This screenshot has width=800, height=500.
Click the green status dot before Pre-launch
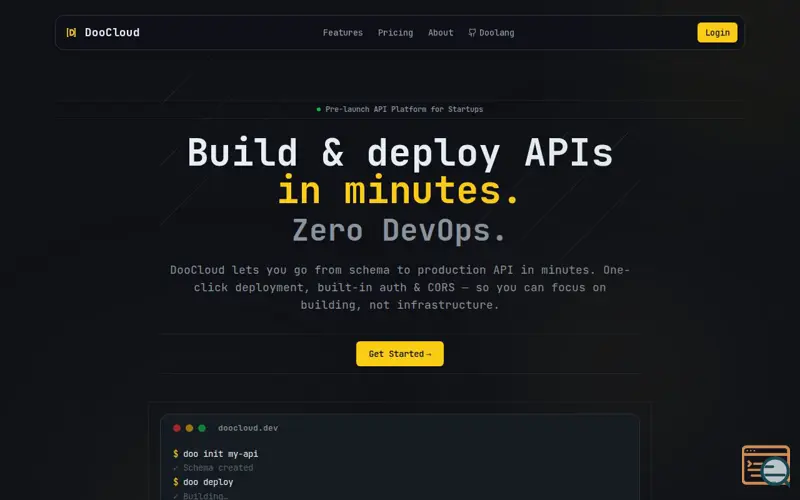tap(319, 109)
